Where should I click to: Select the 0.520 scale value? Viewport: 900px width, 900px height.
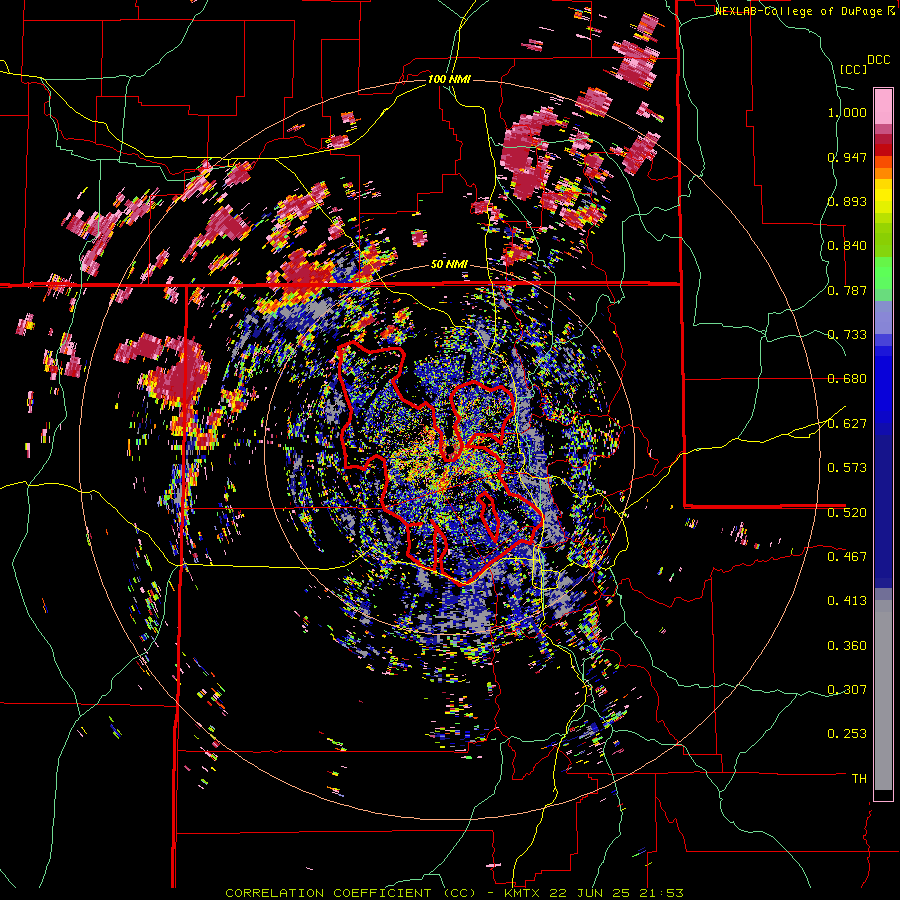tap(847, 513)
